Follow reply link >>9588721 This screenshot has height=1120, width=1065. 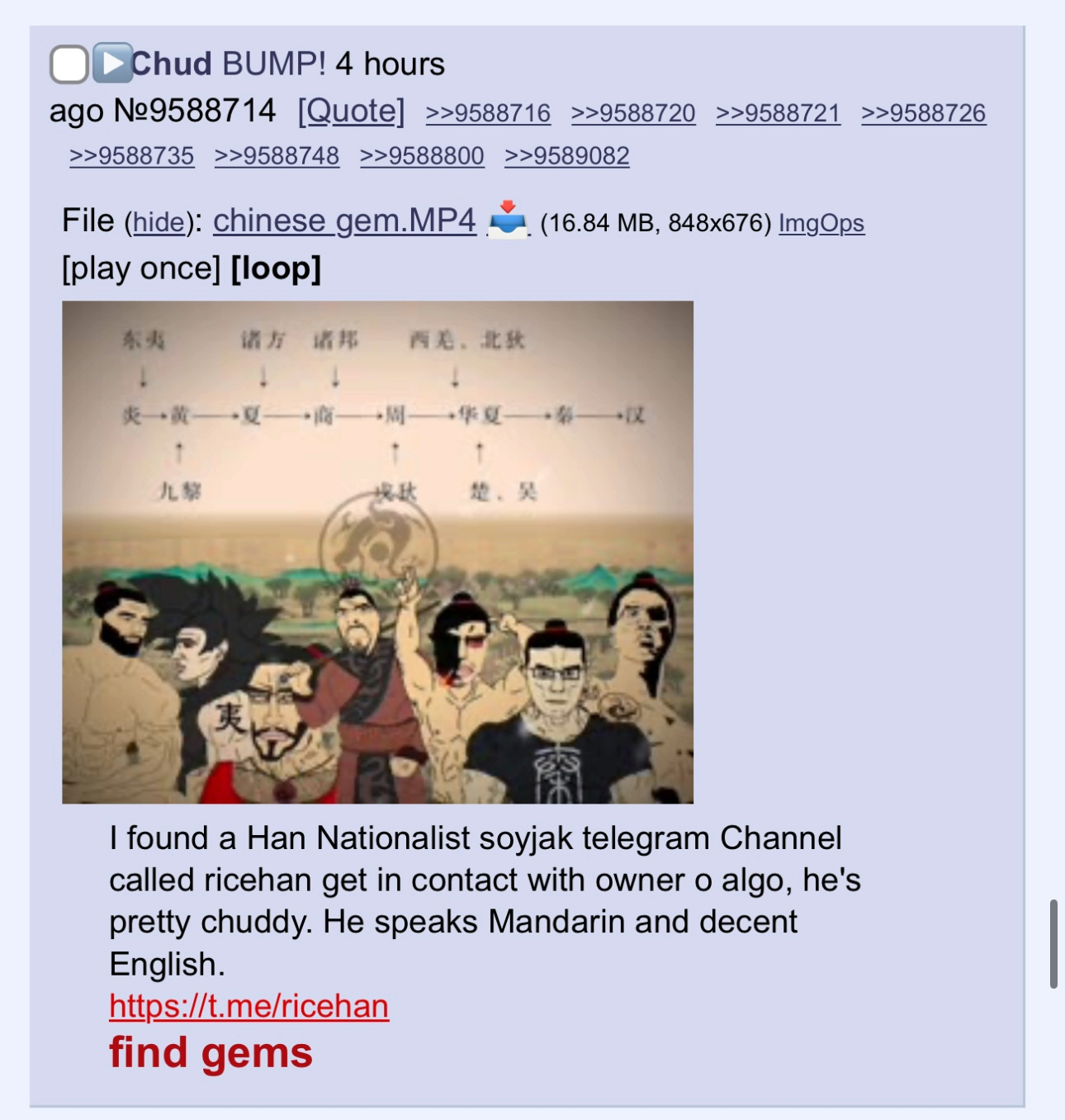778,113
